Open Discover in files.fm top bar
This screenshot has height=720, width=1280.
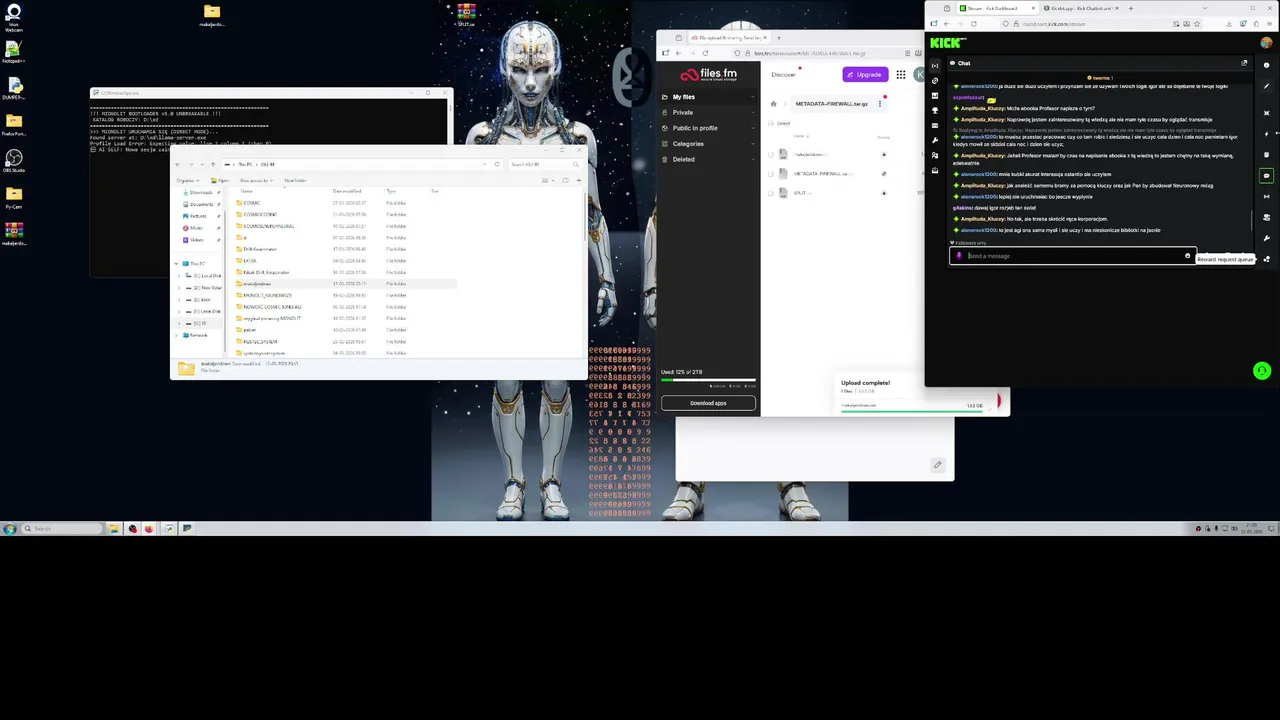coord(783,74)
